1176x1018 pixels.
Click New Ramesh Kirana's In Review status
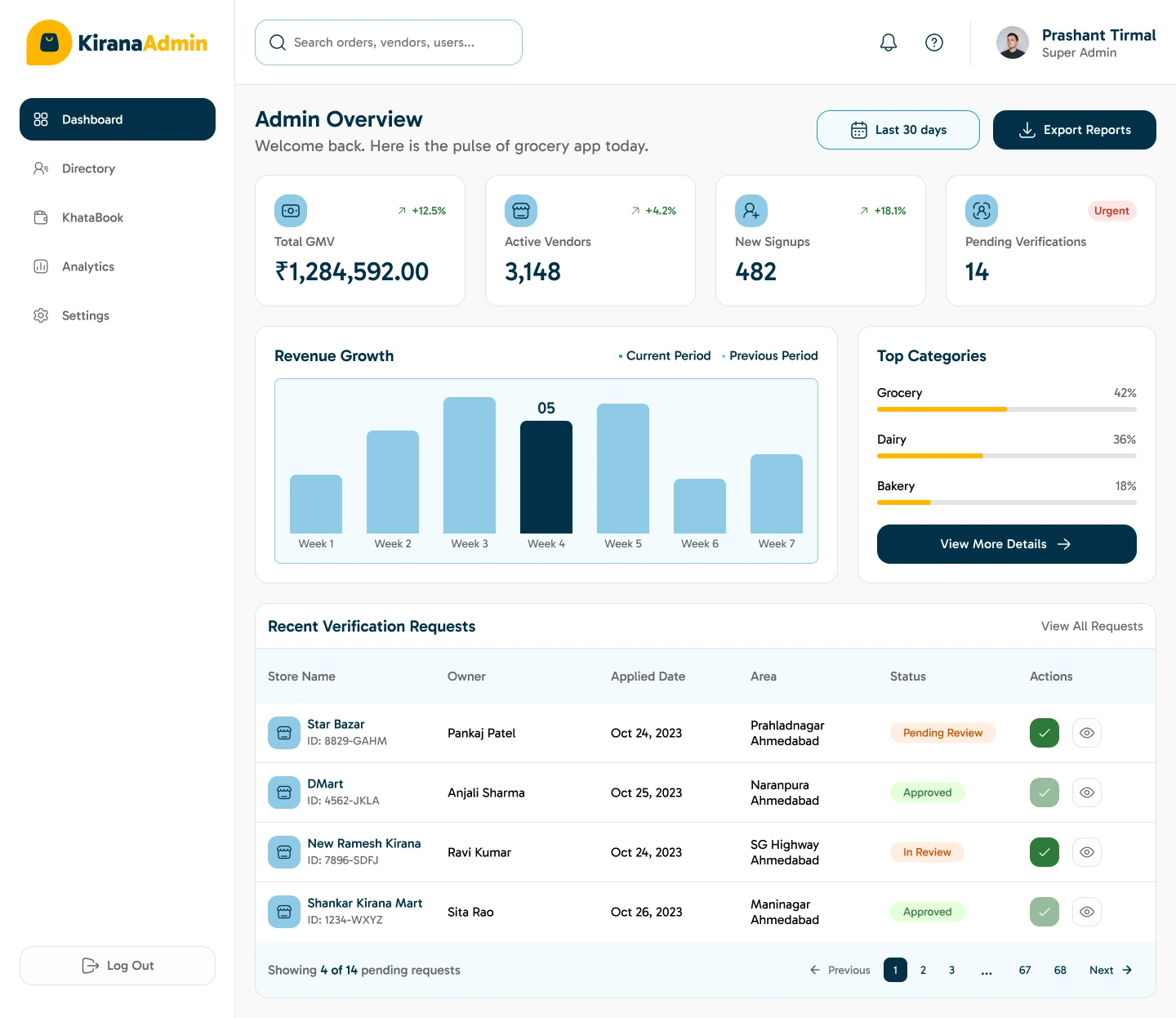pos(927,852)
